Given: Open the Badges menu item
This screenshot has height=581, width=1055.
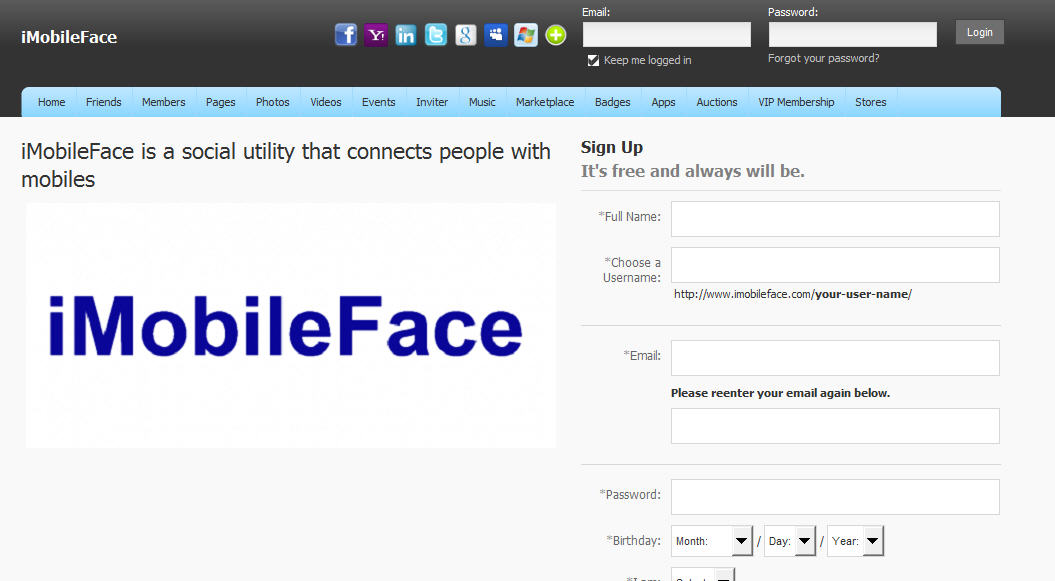Looking at the screenshot, I should tap(612, 102).
